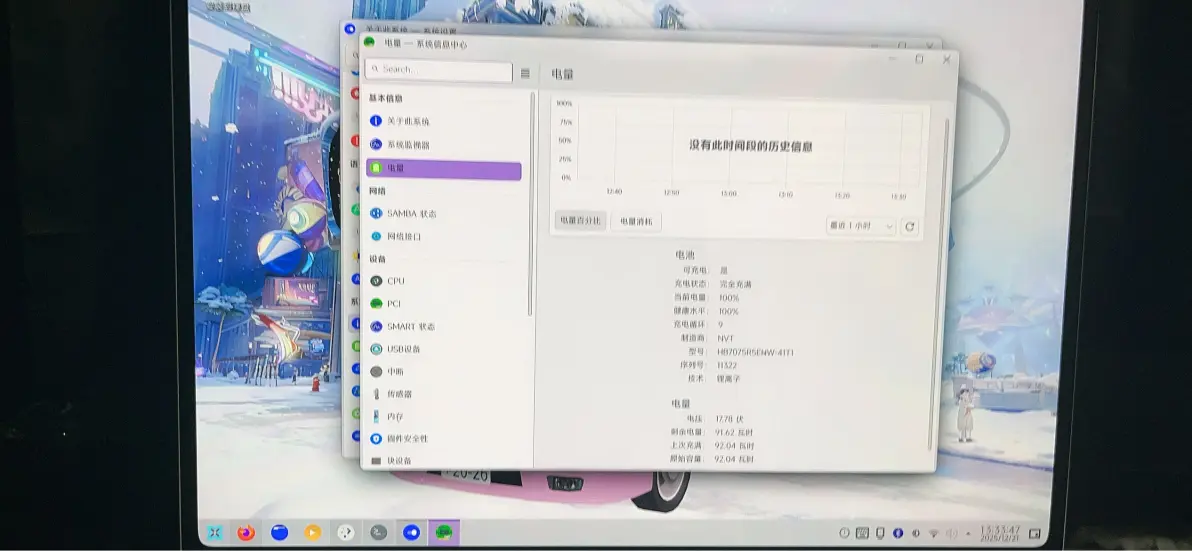Open the application launcher on the taskbar

pyautogui.click(x=215, y=532)
